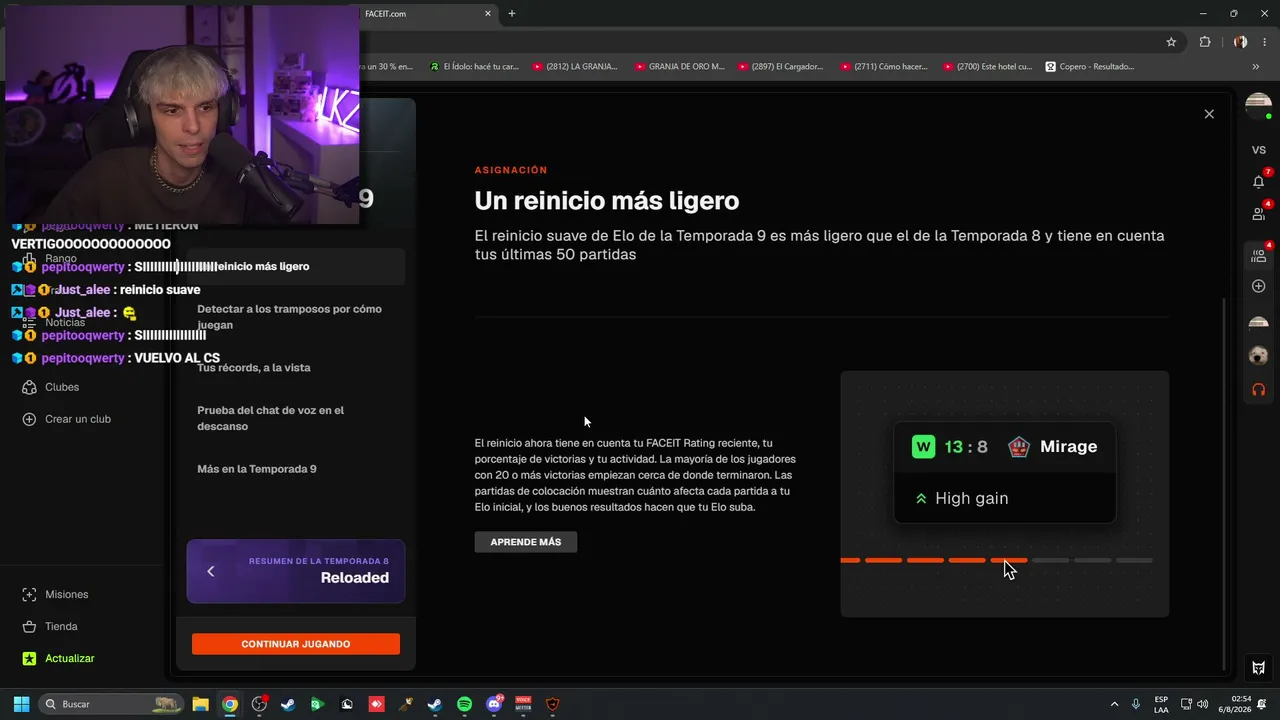Close the FACEIT.com tab
Image resolution: width=1280 pixels, height=720 pixels.
(488, 14)
